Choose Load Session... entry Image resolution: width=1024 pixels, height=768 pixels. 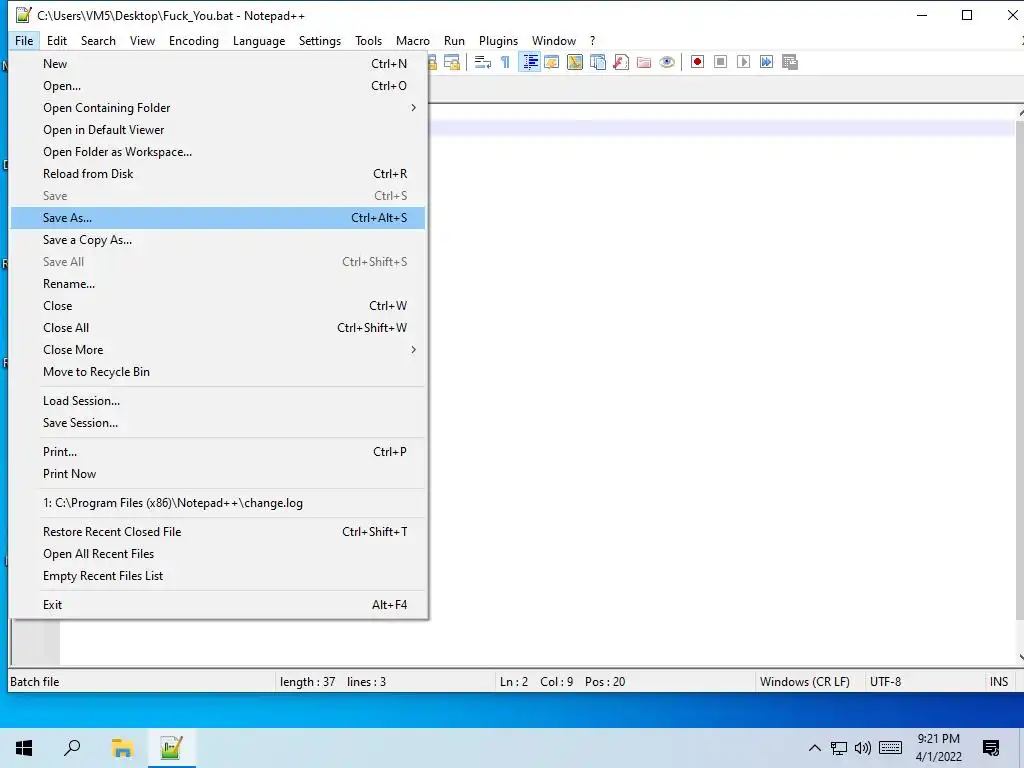click(x=217, y=401)
